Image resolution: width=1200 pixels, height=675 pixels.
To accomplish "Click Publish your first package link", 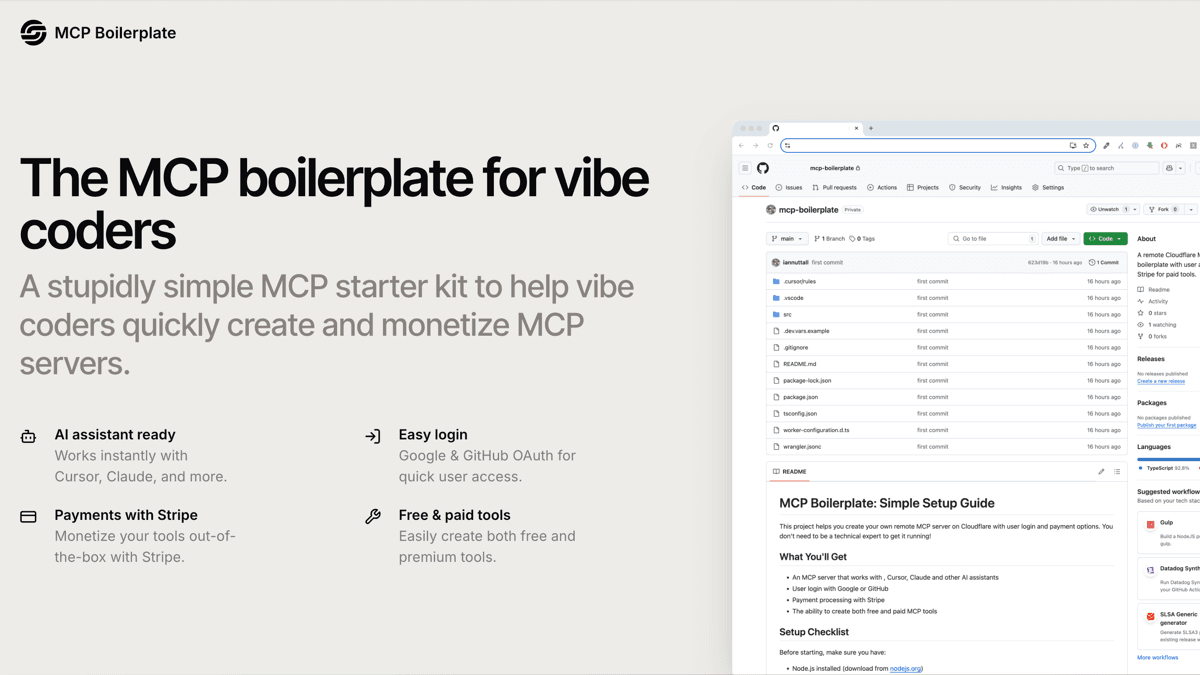I will (x=1167, y=425).
